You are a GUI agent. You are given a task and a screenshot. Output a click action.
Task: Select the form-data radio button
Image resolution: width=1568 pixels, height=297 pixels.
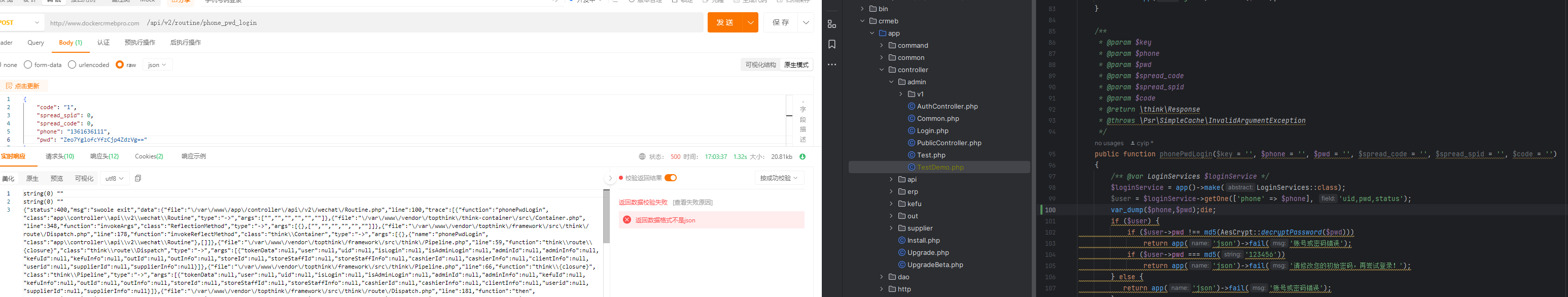pyautogui.click(x=28, y=64)
